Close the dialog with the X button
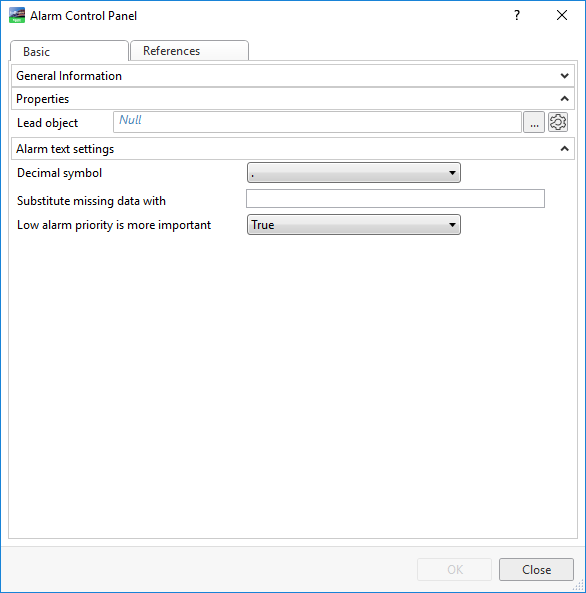This screenshot has height=593, width=586. click(x=562, y=16)
